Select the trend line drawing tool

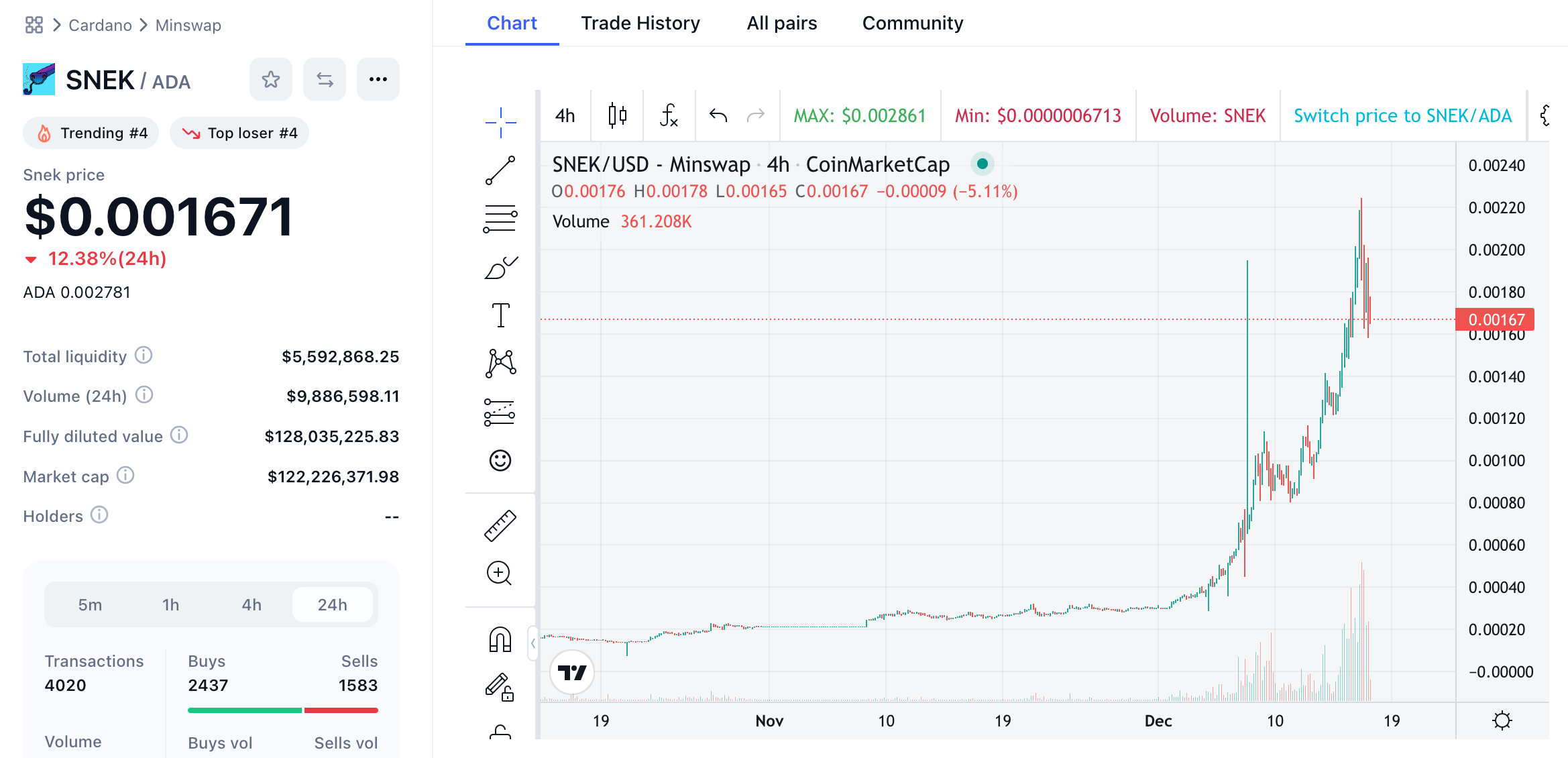(500, 170)
